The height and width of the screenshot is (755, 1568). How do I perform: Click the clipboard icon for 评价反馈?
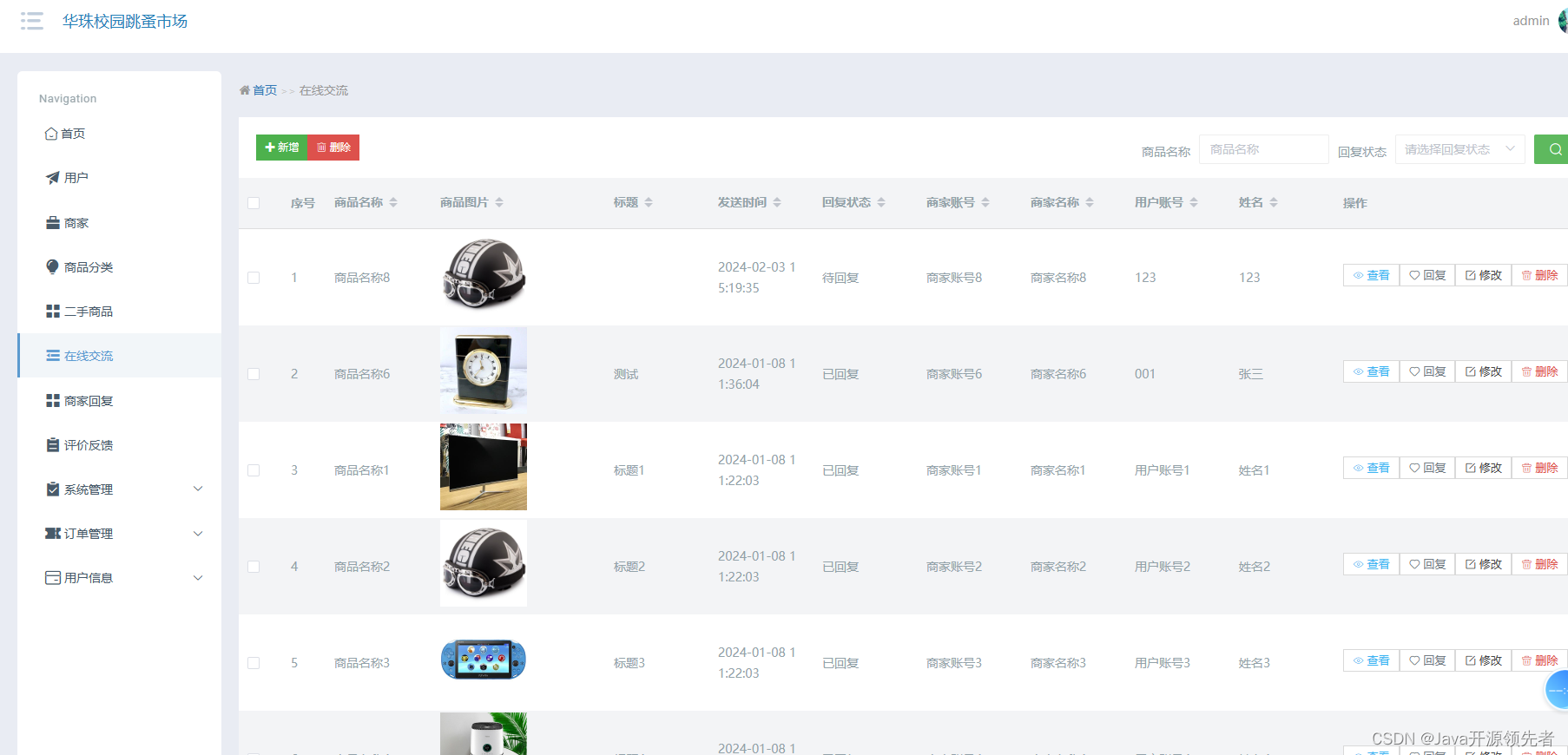53,445
